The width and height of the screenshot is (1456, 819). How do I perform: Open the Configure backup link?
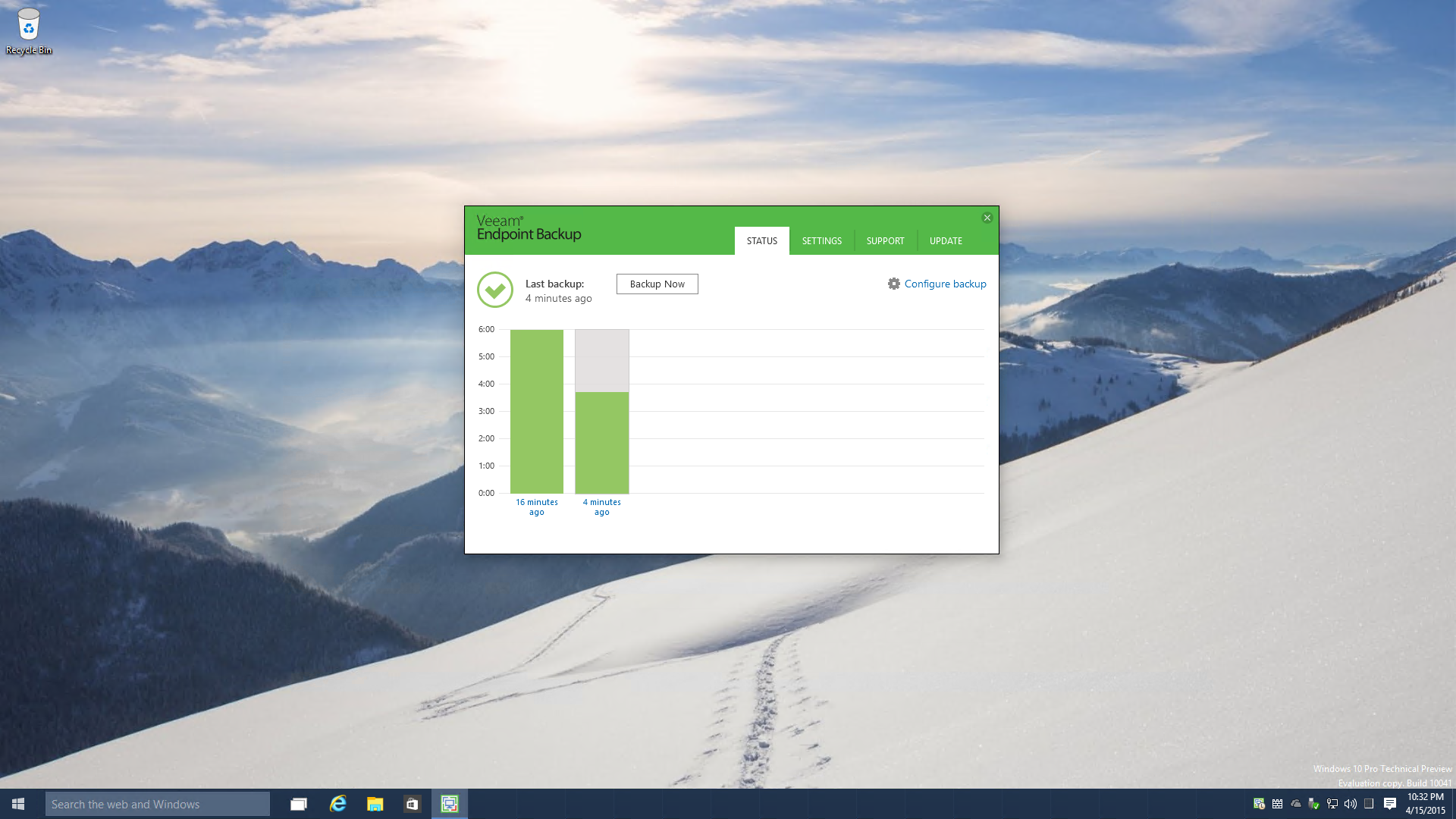[x=945, y=284]
